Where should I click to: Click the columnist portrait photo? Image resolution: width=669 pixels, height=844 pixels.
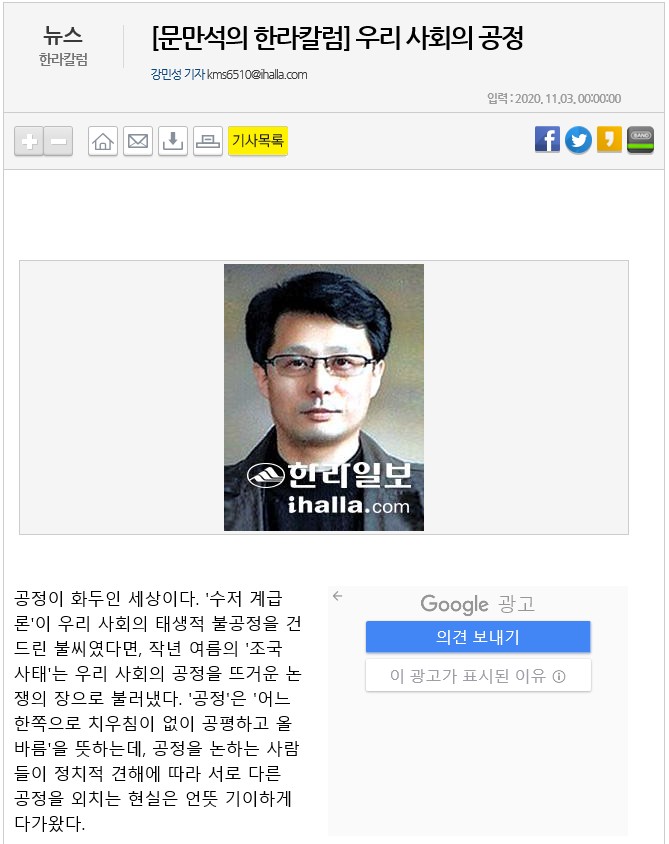324,397
